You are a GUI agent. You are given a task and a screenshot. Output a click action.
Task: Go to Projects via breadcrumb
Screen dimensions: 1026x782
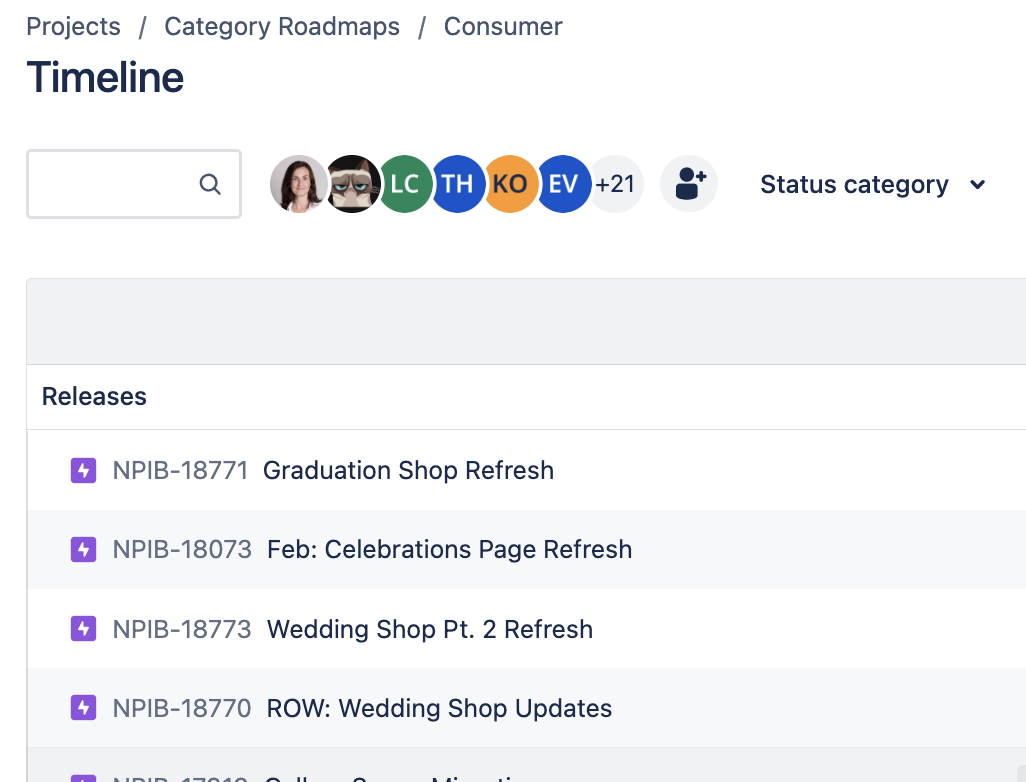pos(73,26)
